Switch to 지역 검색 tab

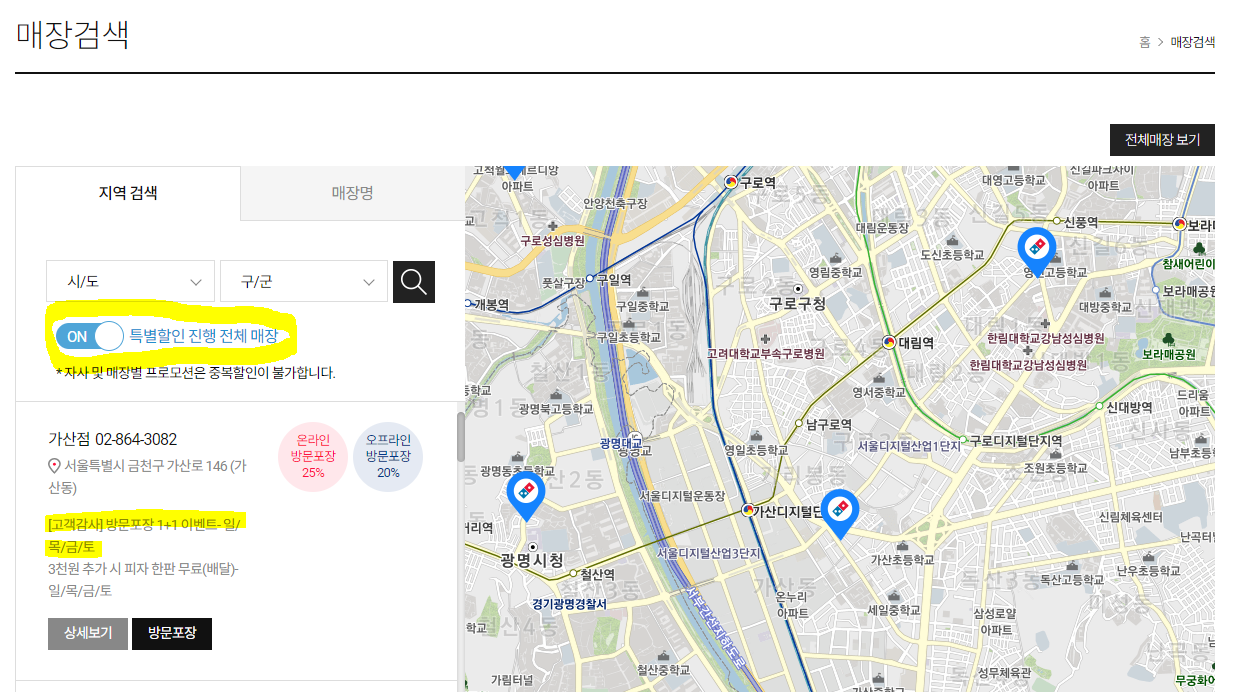coord(127,193)
